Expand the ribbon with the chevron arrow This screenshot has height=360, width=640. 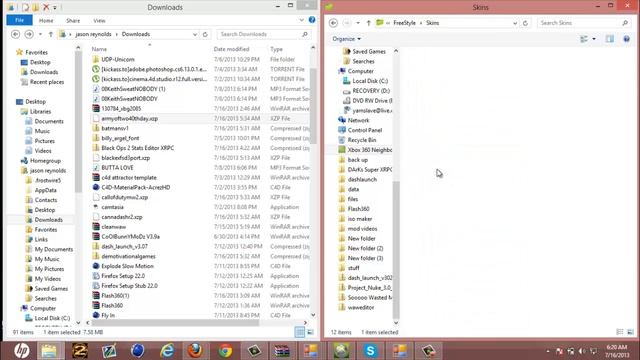[x=302, y=20]
